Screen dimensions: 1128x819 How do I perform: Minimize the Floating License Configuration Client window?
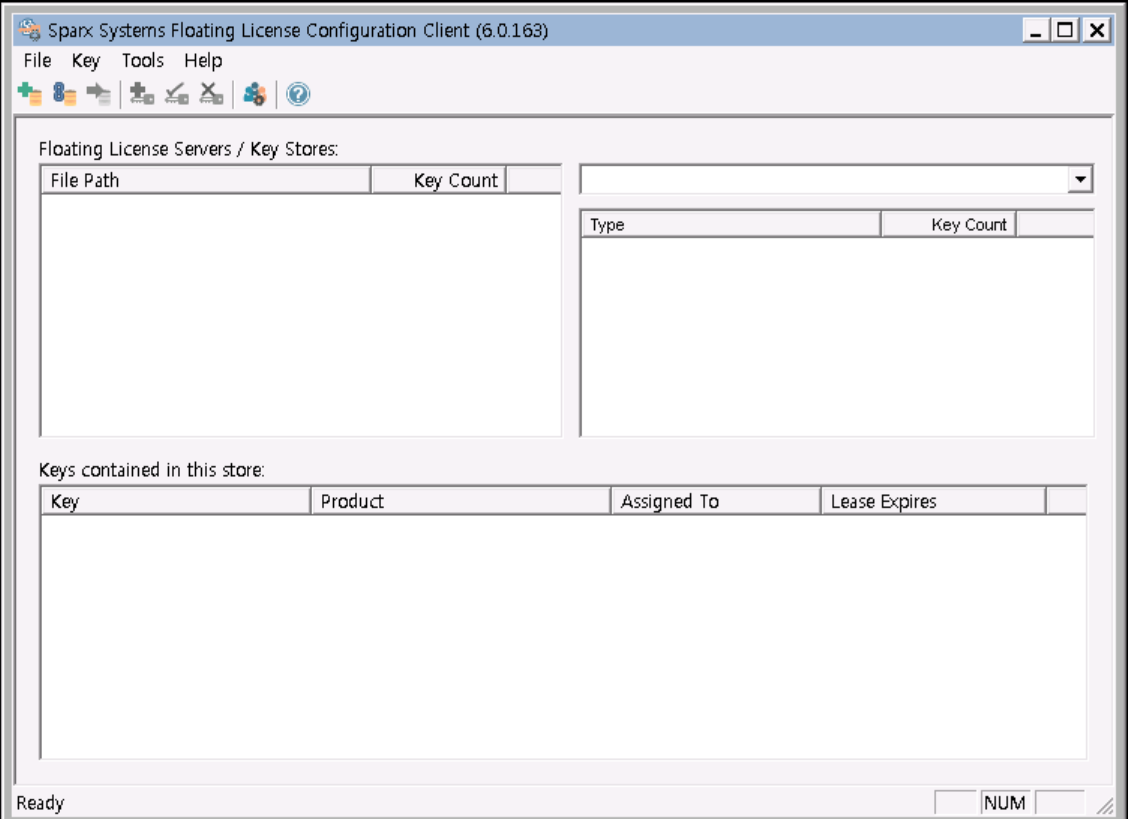tap(1036, 30)
